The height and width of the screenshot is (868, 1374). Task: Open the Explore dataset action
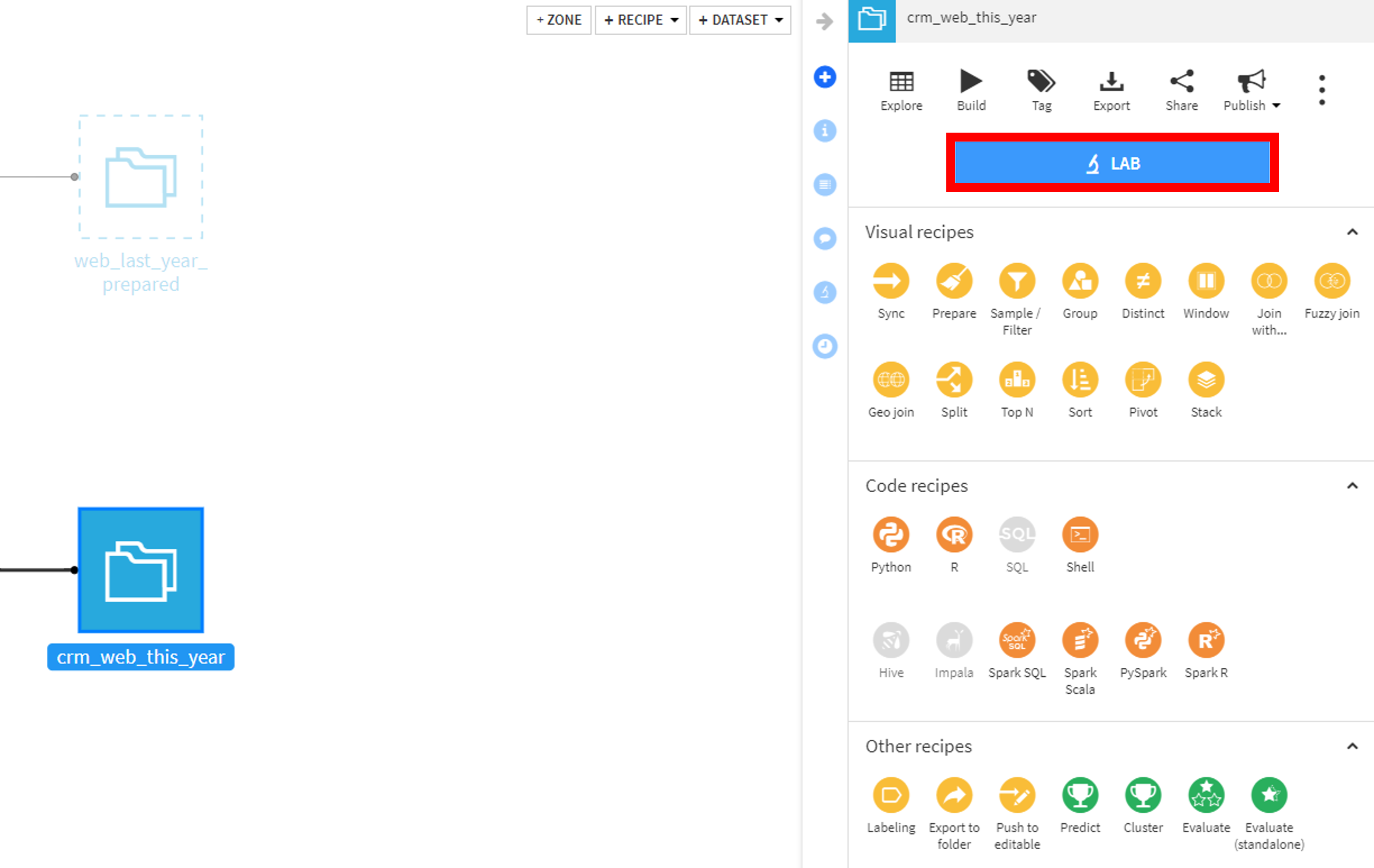pos(901,91)
